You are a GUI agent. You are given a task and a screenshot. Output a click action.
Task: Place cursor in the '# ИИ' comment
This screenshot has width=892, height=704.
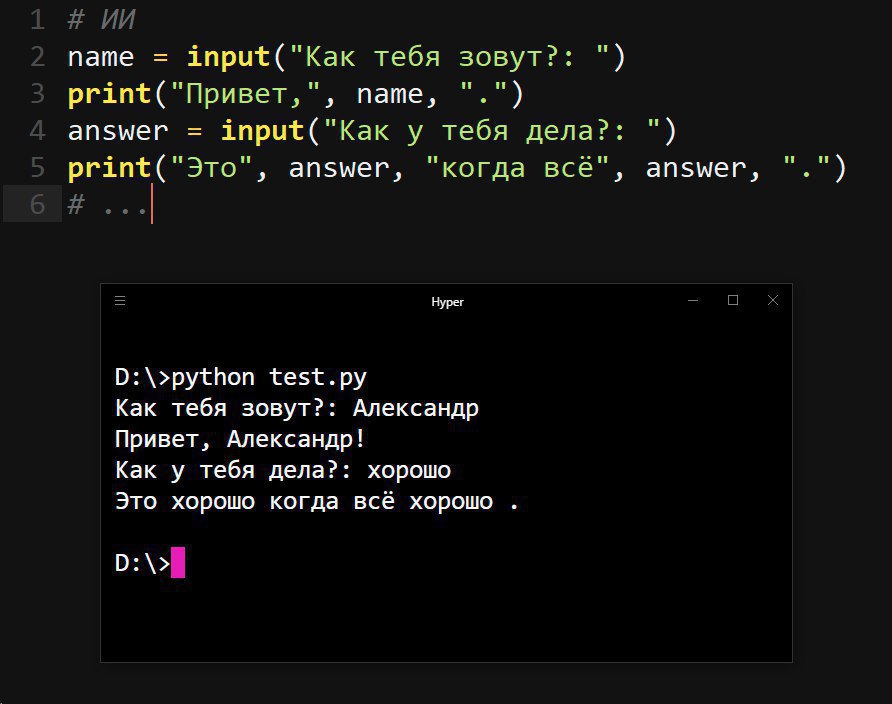coord(101,20)
